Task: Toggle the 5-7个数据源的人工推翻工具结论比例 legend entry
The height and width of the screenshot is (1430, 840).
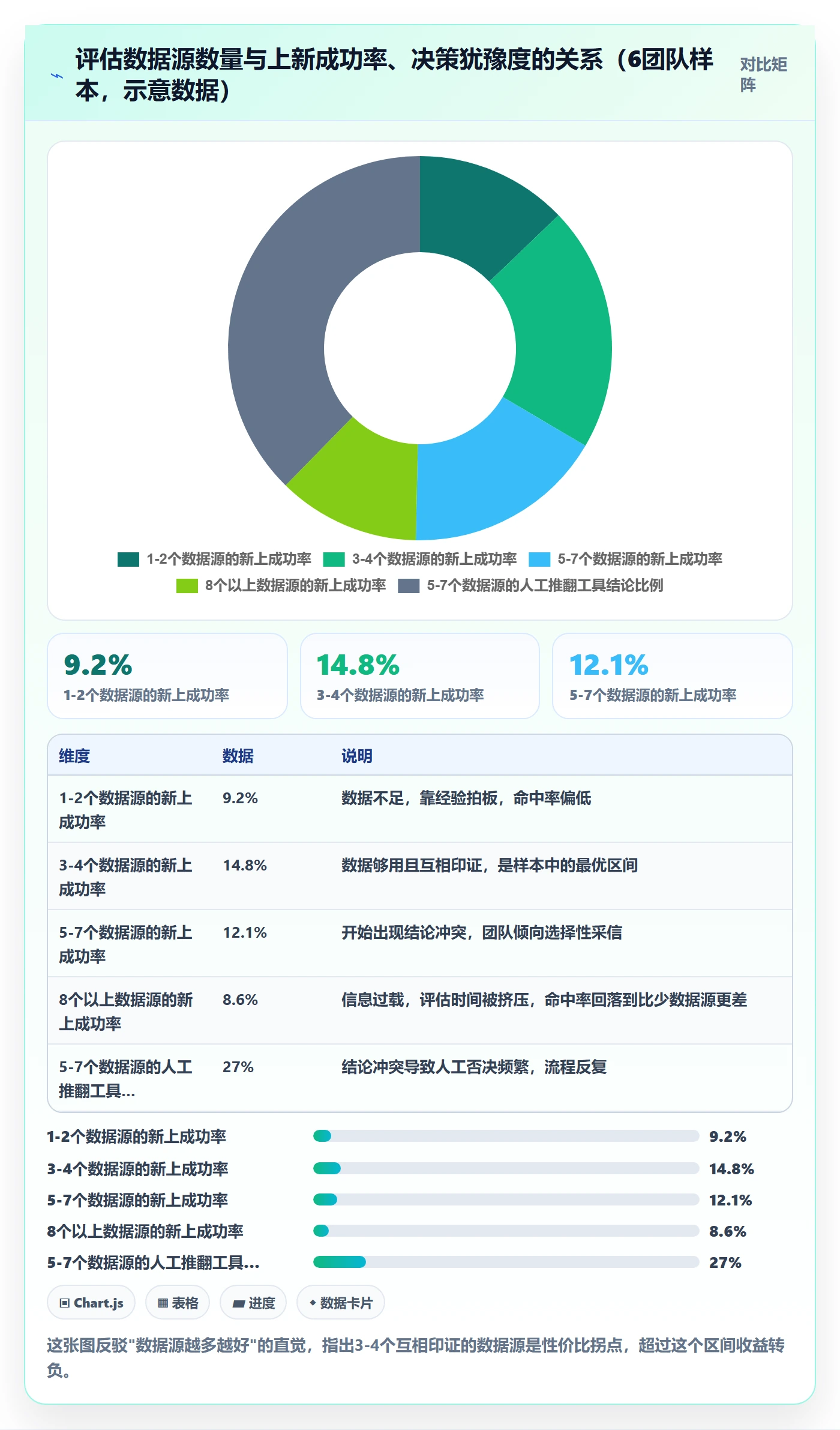Action: [530, 586]
